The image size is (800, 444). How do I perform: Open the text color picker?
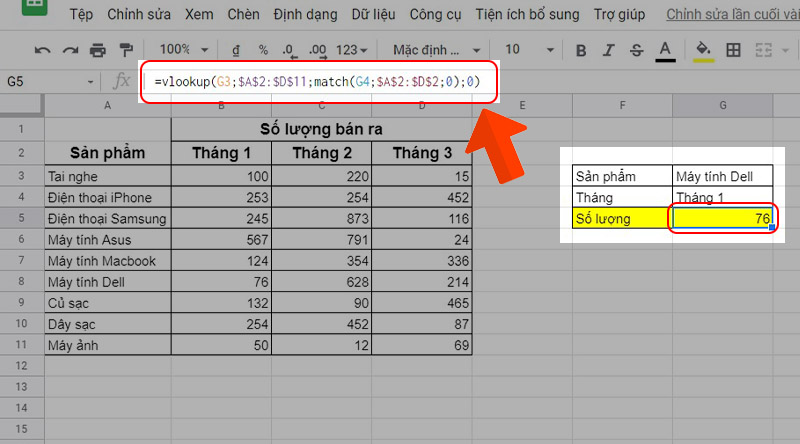pyautogui.click(x=665, y=51)
